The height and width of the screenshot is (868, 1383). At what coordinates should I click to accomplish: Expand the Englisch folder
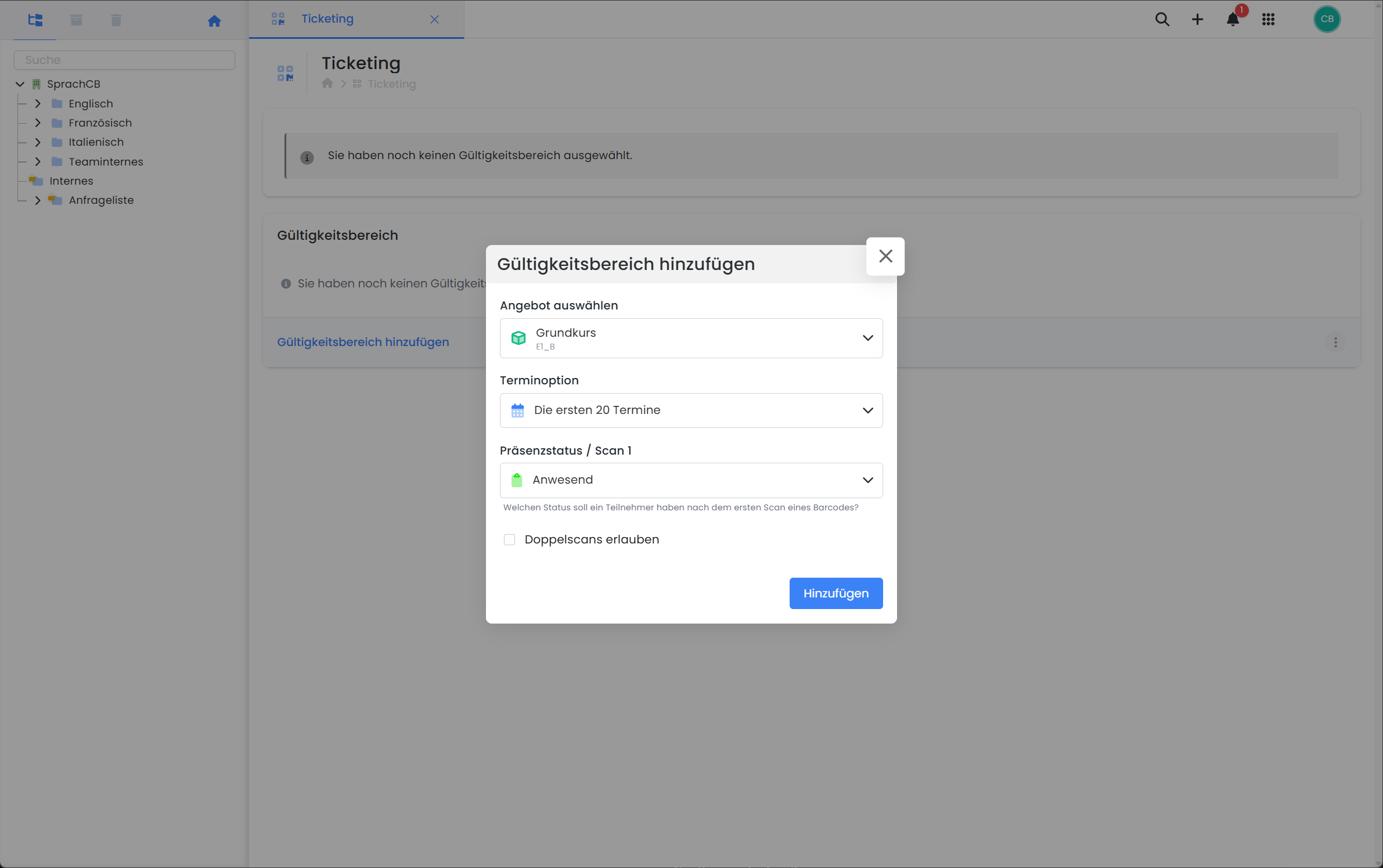click(38, 103)
